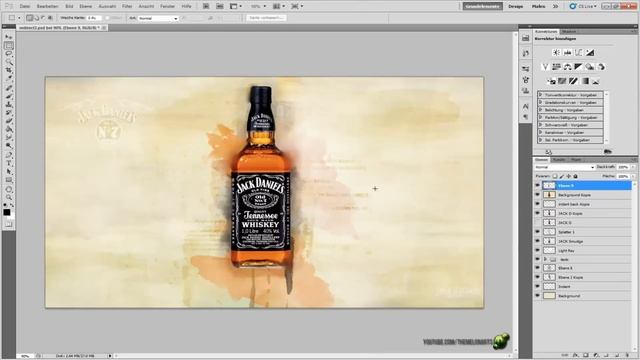Select the Pen tool

click(x=9, y=155)
